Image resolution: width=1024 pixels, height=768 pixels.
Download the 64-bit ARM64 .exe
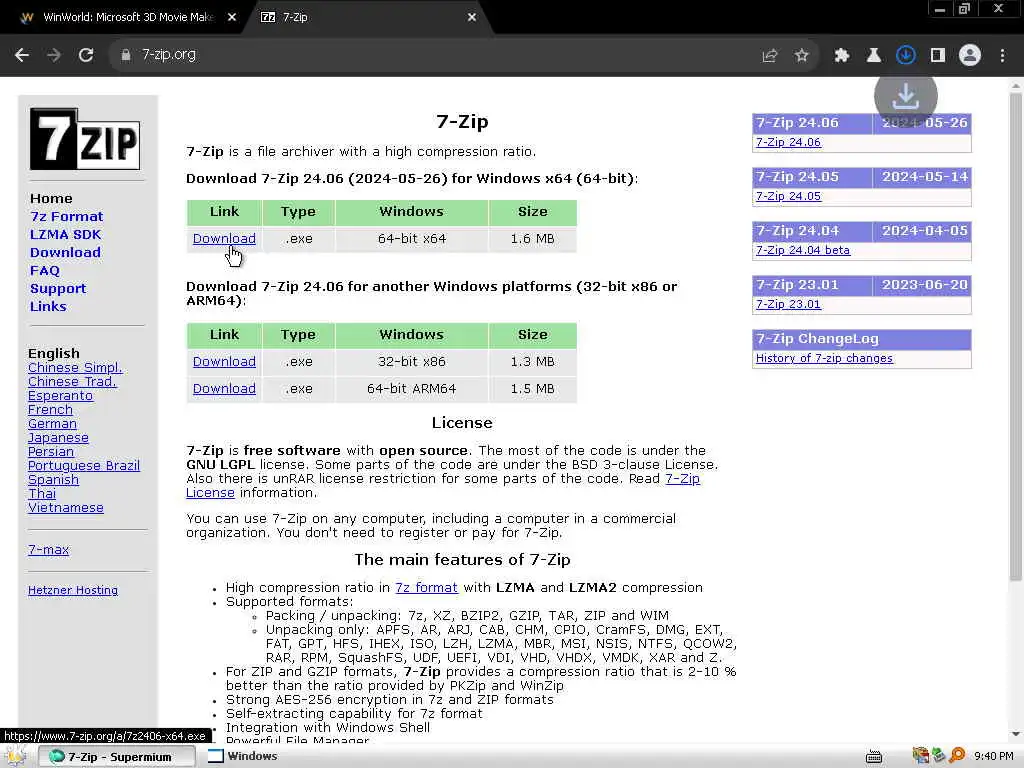pyautogui.click(x=224, y=389)
